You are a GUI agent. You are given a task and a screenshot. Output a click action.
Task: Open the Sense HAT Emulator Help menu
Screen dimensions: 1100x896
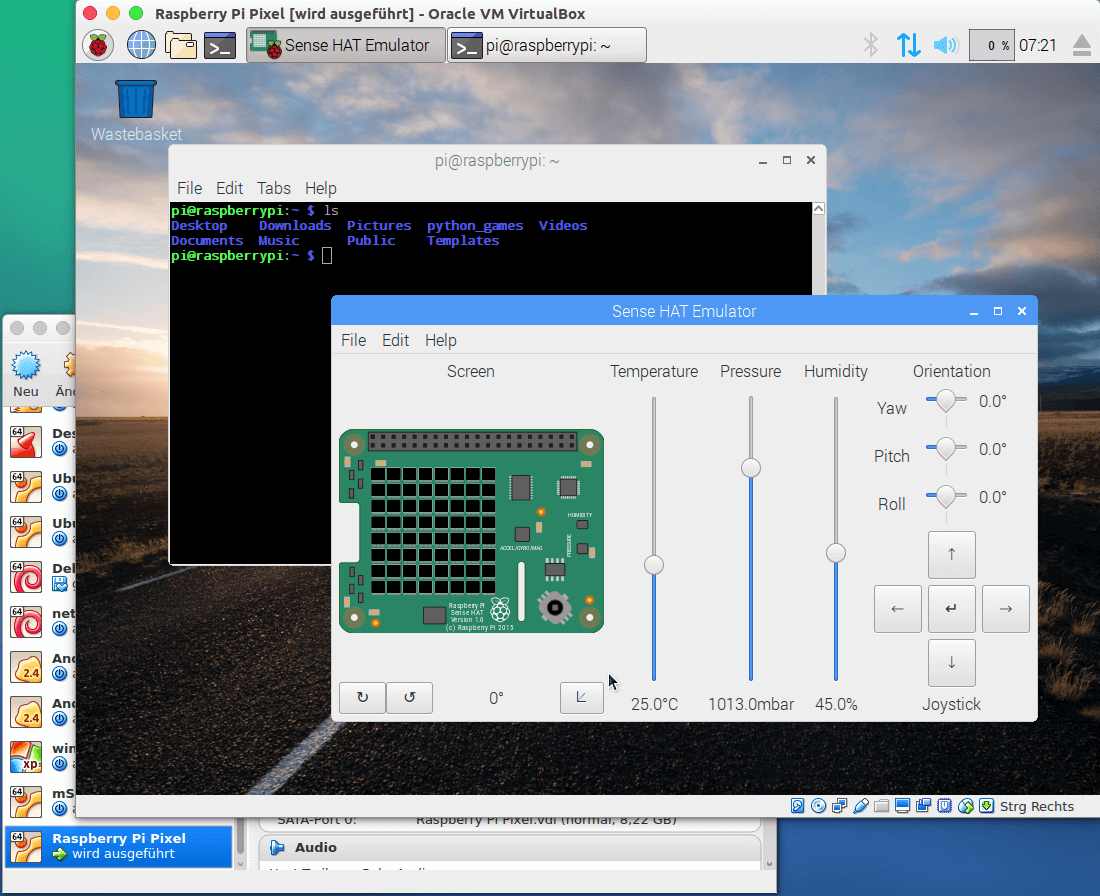[441, 340]
